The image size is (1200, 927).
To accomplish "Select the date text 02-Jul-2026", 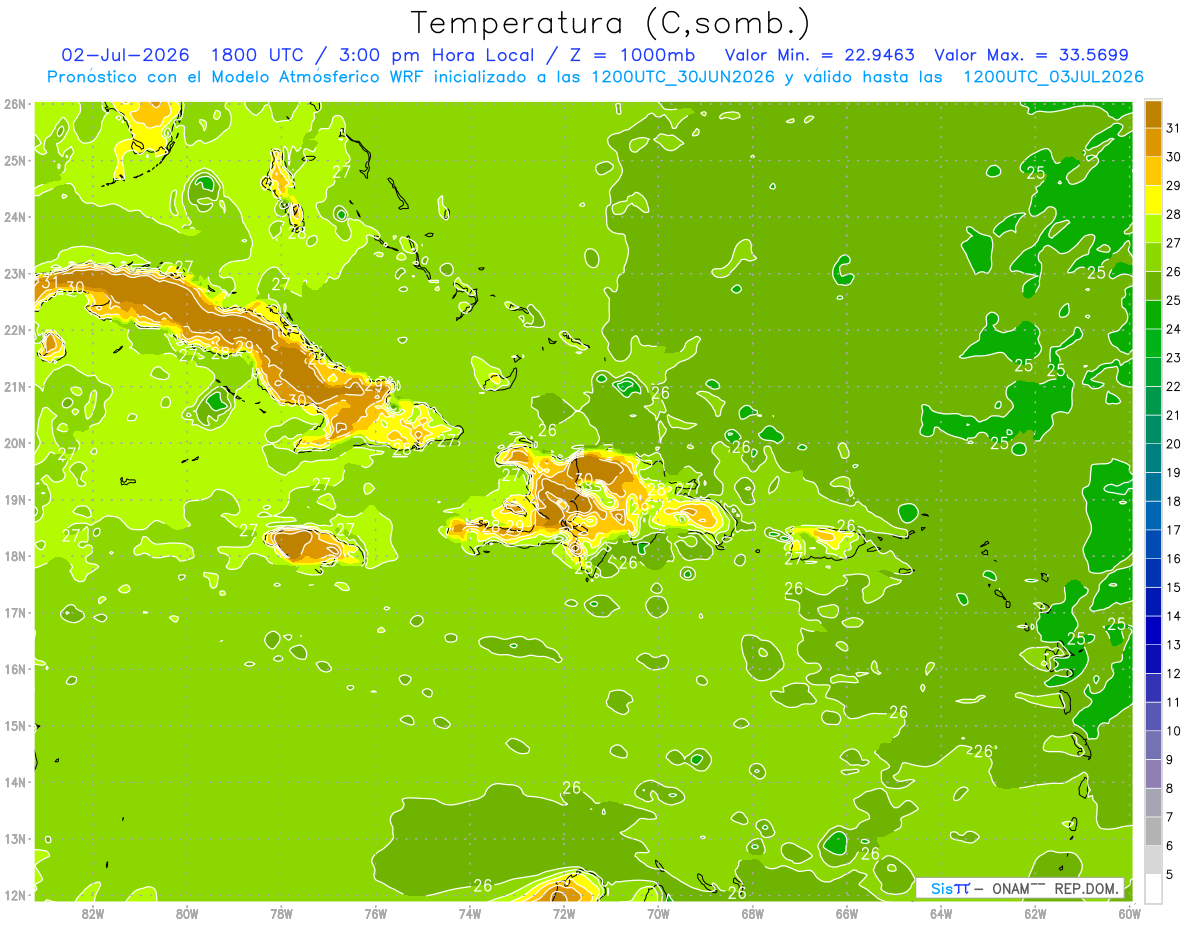I will [x=126, y=55].
